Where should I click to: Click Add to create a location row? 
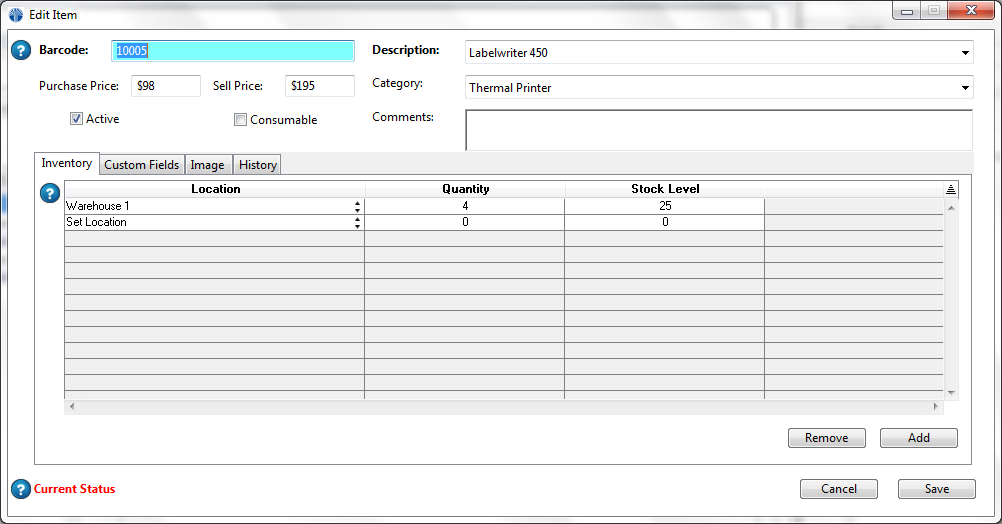click(918, 438)
